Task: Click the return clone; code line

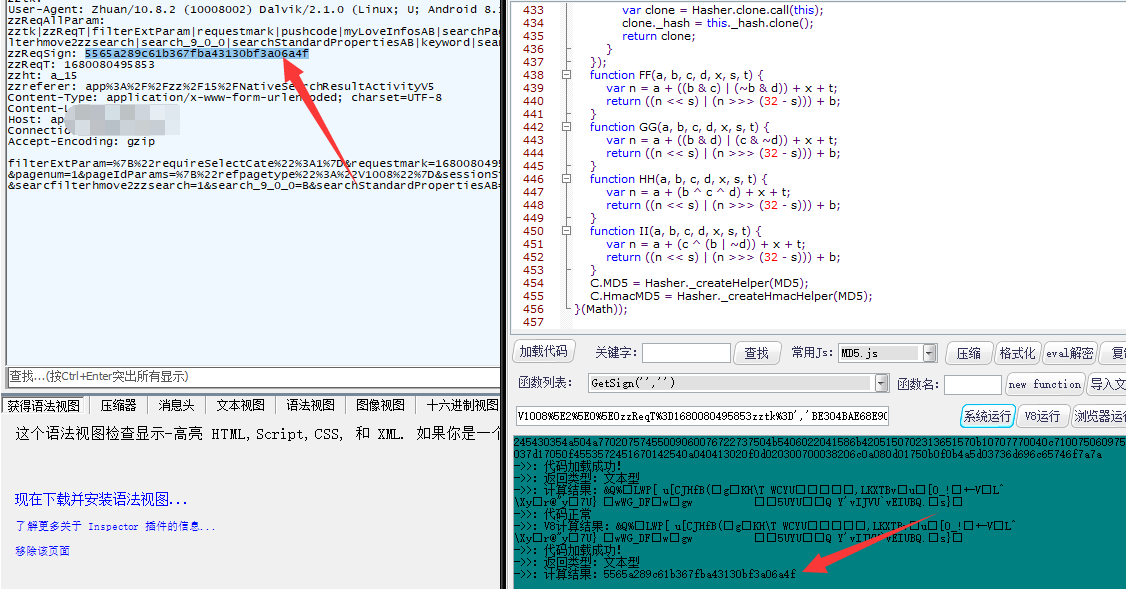Action: [x=659, y=36]
